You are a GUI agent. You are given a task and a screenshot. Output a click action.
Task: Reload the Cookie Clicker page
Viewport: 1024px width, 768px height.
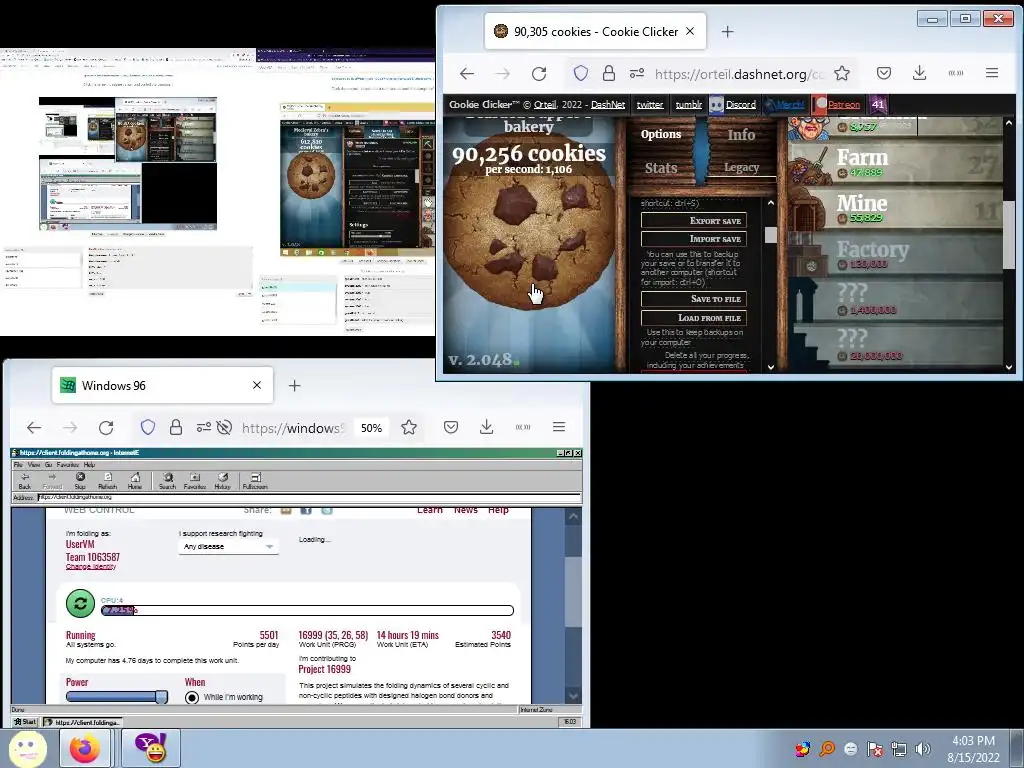[539, 74]
